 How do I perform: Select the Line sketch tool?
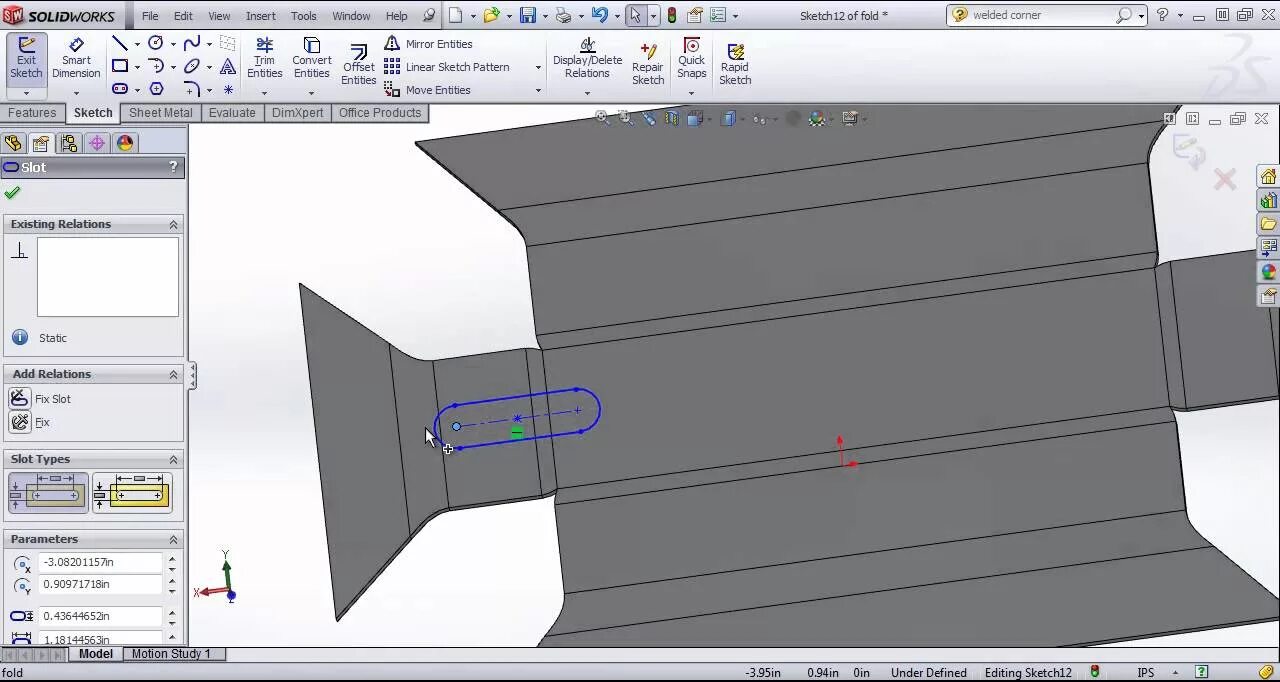tap(120, 43)
